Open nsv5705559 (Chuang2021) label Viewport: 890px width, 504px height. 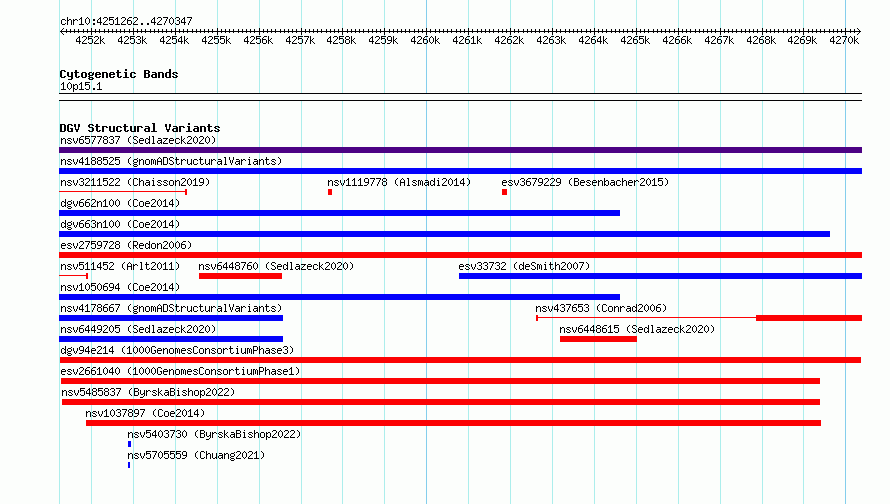196,455
